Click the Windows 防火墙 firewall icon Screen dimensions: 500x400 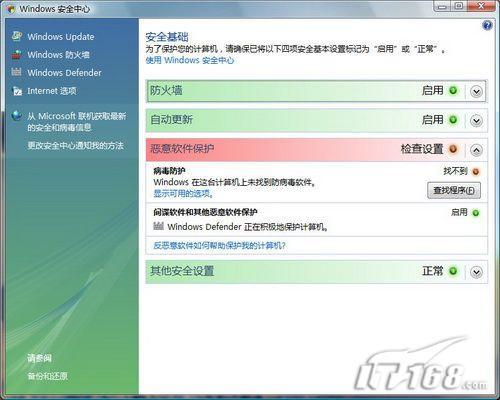pos(17,54)
